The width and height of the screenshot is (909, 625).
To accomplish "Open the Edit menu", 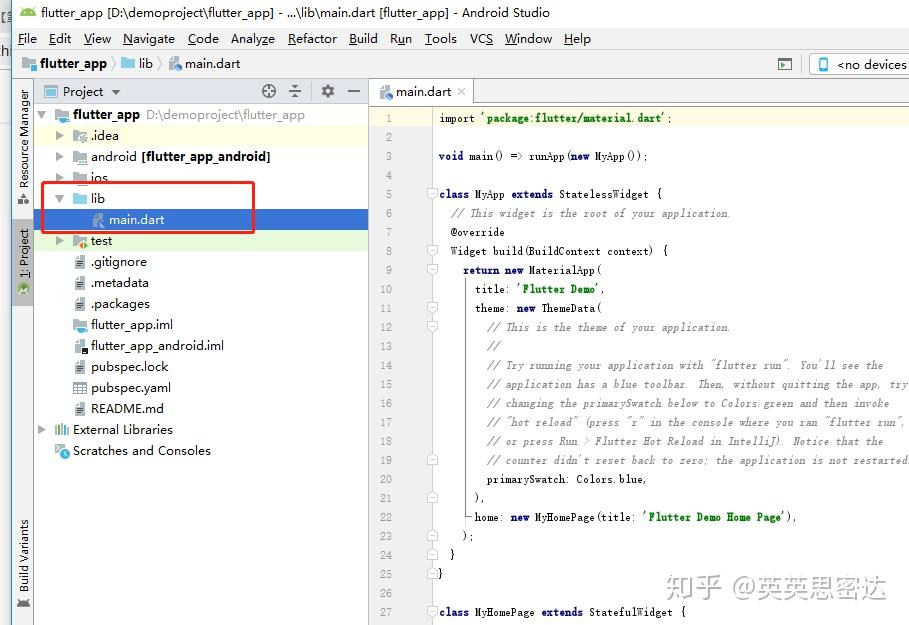I will 60,39.
